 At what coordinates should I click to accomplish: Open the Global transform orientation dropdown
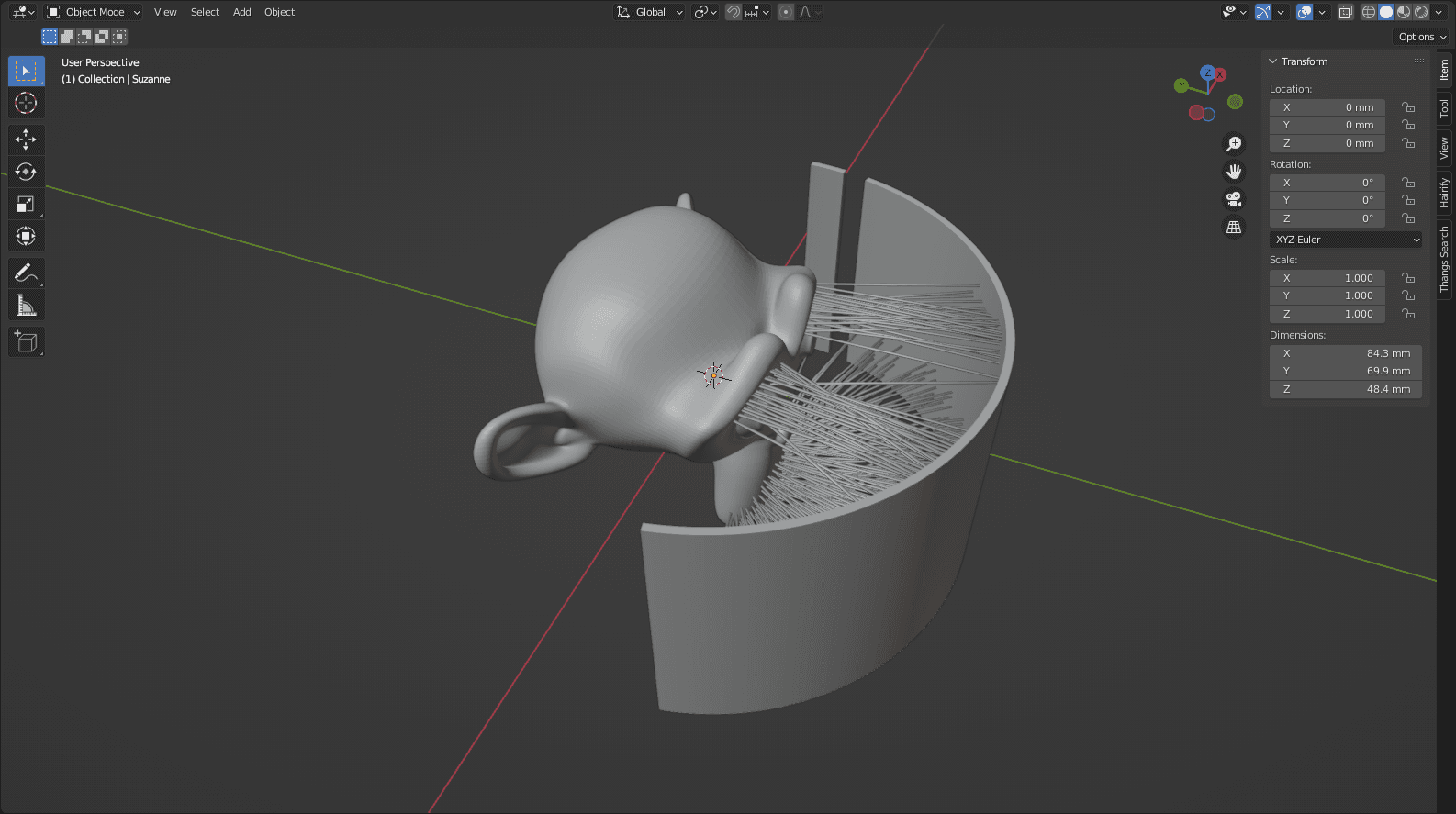click(x=650, y=12)
